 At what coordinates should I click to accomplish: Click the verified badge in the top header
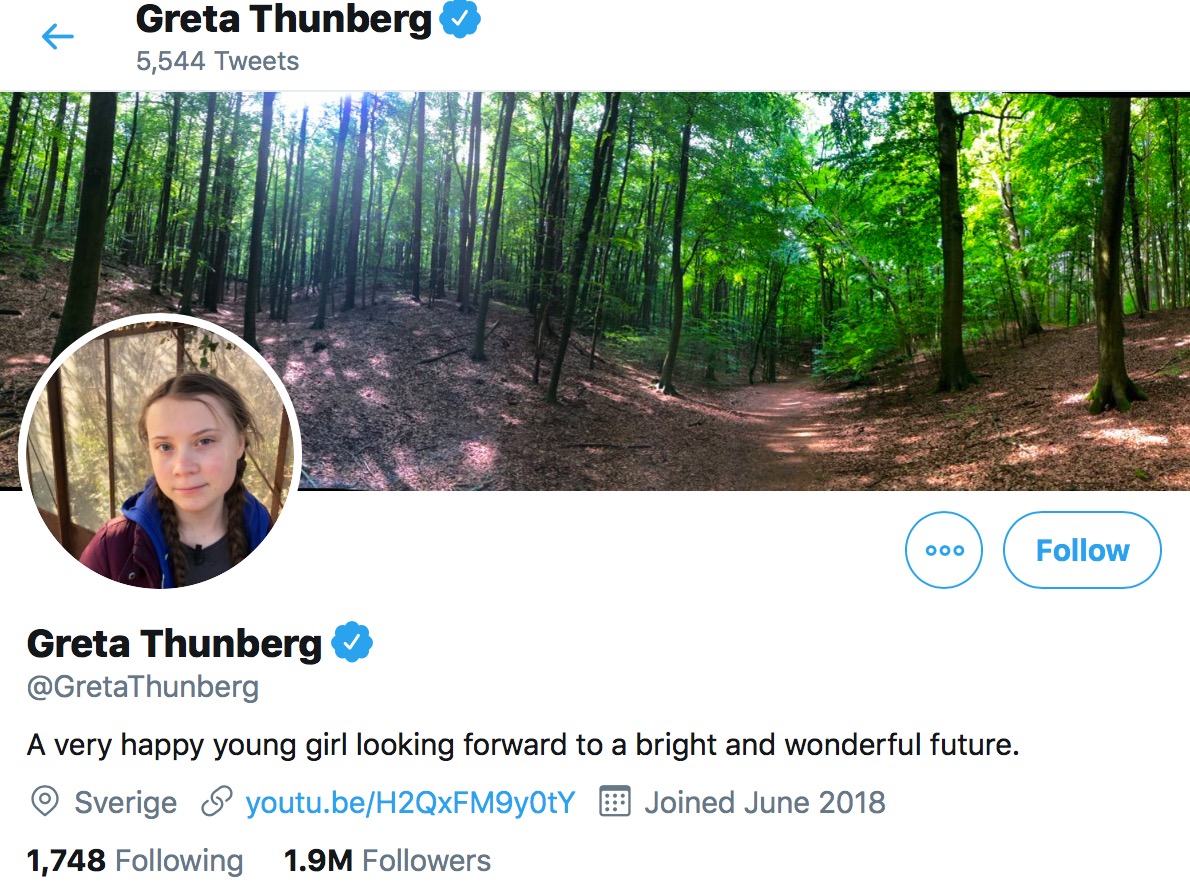461,19
